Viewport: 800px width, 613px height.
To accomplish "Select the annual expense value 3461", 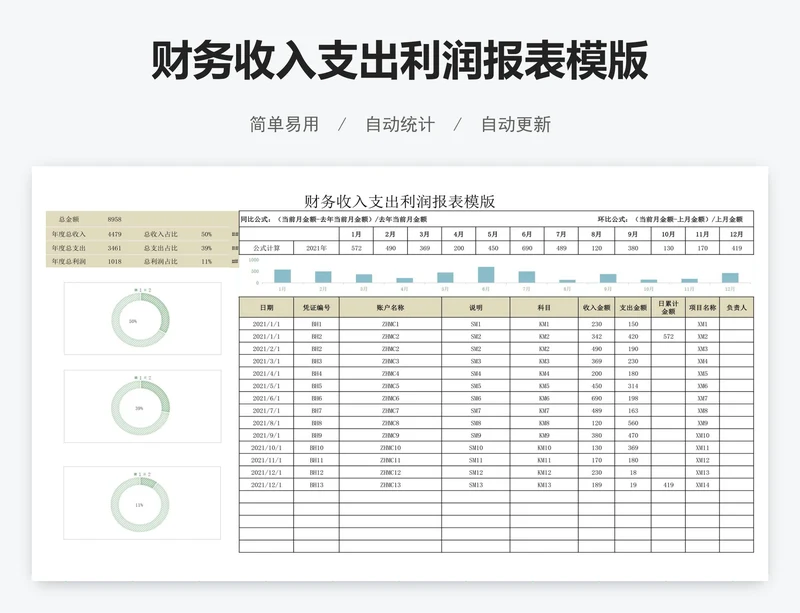I will [114, 248].
